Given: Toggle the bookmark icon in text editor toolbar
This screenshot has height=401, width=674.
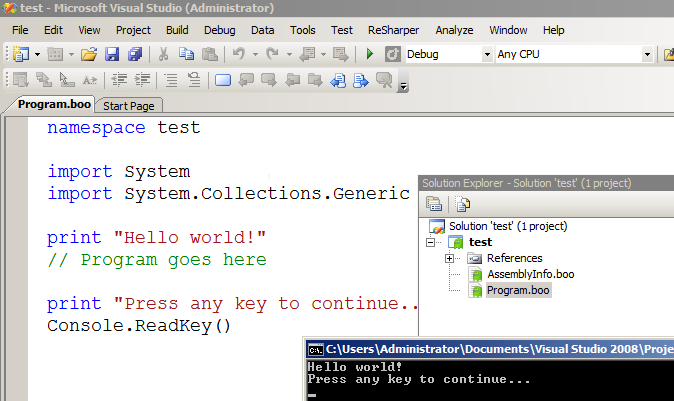Looking at the screenshot, I should pos(223,80).
